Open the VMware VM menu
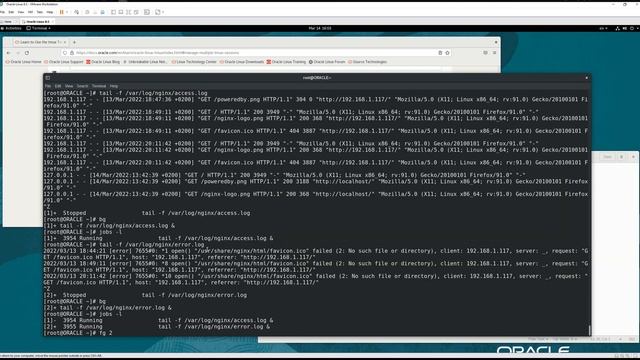640x360 pixels. pos(30,12)
